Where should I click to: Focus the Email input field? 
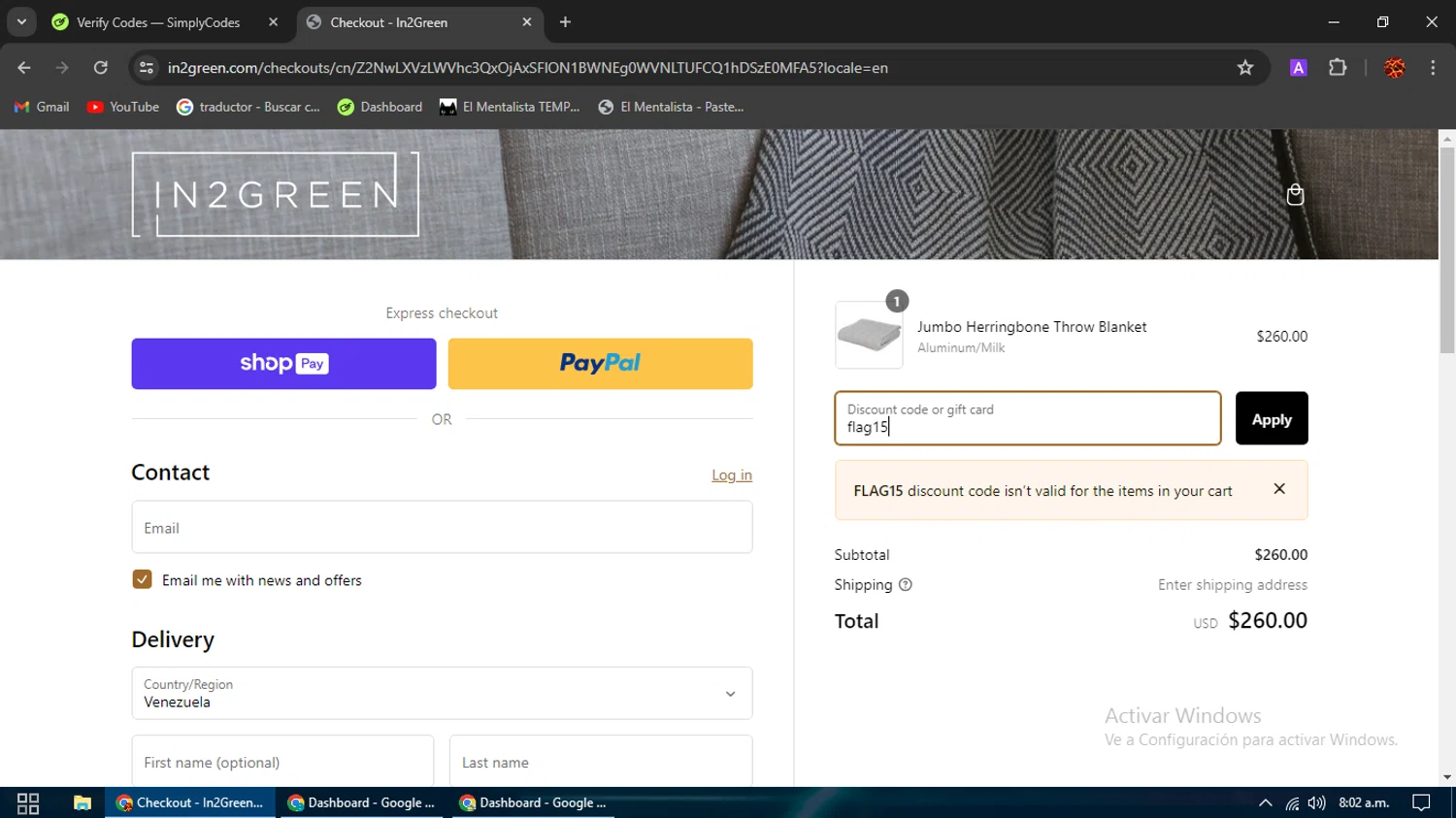pyautogui.click(x=442, y=527)
